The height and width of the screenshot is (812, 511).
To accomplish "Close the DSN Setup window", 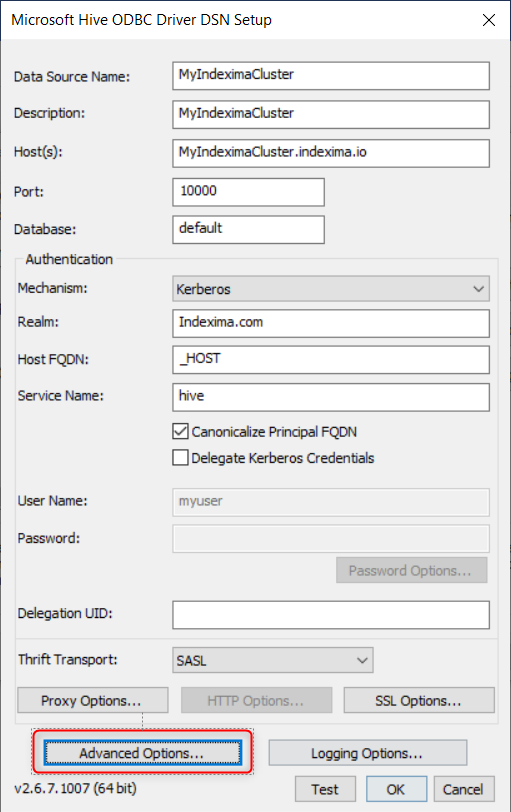I will 489,20.
